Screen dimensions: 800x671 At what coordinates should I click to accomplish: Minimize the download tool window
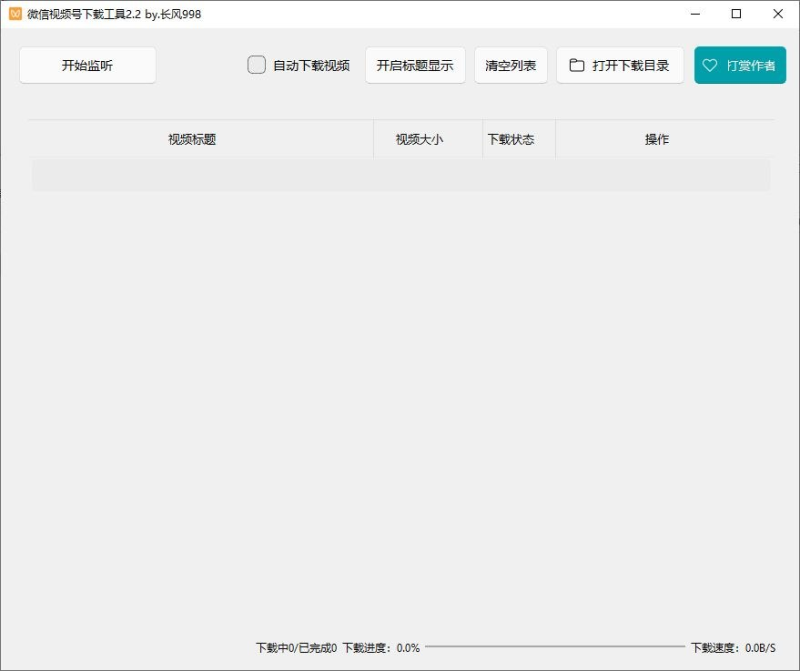(694, 14)
